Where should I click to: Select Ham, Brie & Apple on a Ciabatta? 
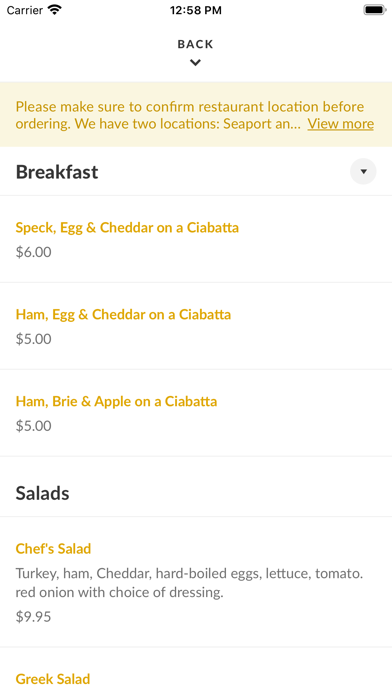pyautogui.click(x=196, y=413)
